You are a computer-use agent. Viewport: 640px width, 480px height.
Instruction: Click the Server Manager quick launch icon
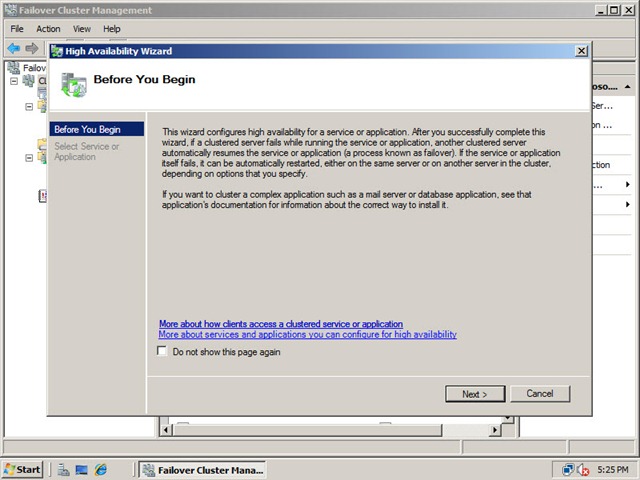(63, 470)
